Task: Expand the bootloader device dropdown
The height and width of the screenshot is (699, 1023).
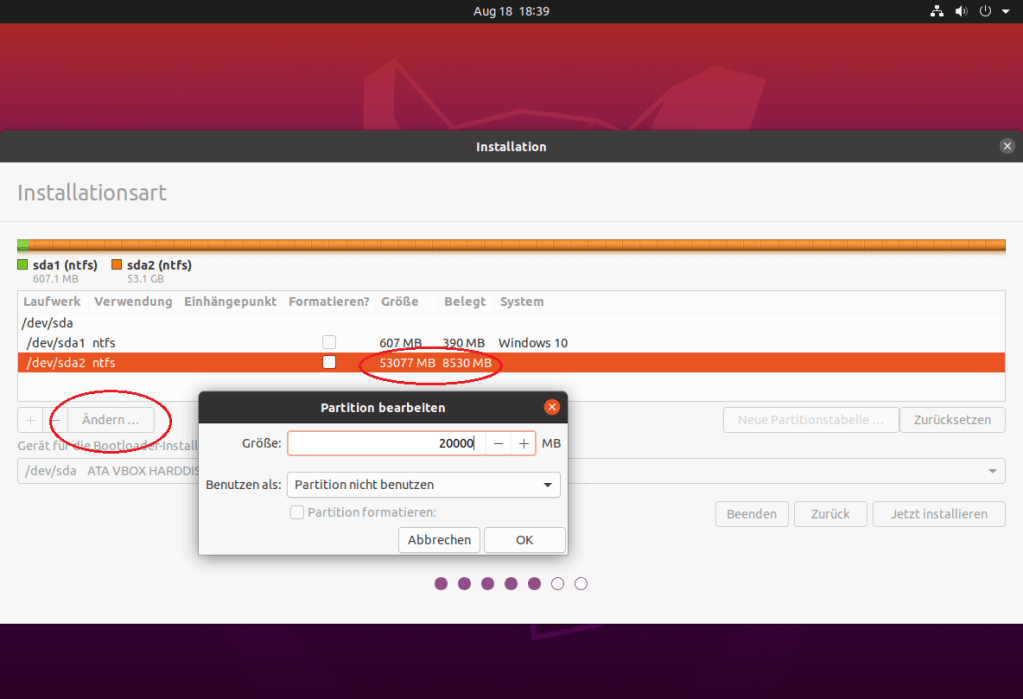Action: [993, 471]
